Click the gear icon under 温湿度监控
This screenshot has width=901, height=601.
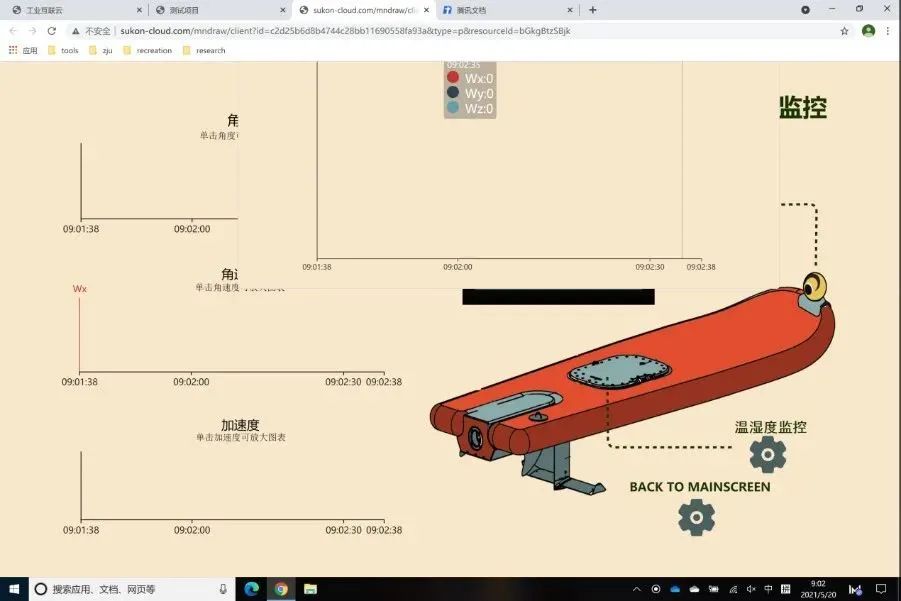[x=767, y=454]
